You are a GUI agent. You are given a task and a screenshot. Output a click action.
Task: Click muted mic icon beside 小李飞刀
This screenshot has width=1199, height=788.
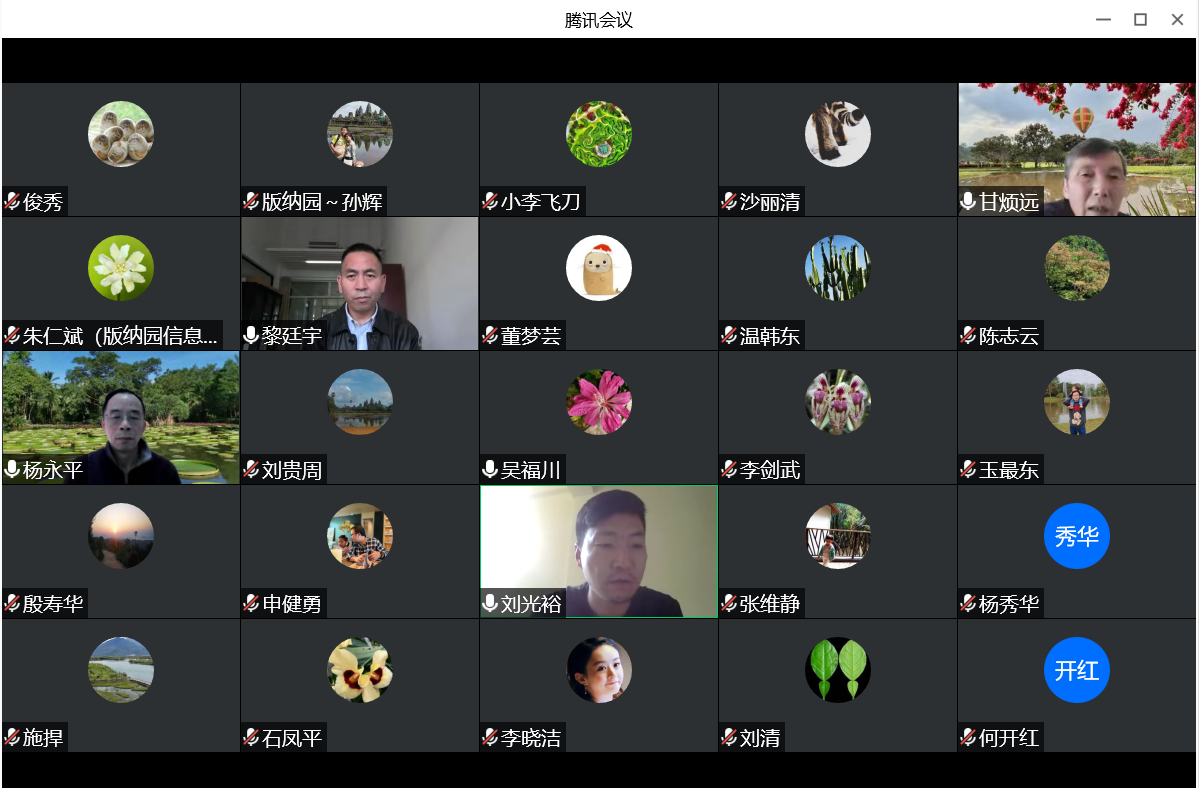pyautogui.click(x=490, y=202)
